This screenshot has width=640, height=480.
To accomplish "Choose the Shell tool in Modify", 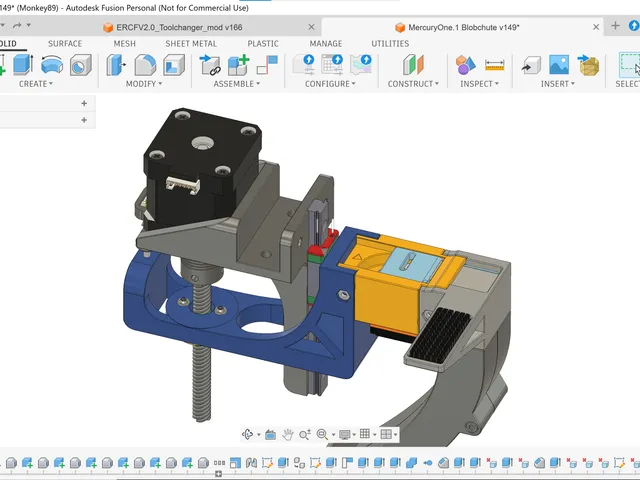I will point(174,65).
